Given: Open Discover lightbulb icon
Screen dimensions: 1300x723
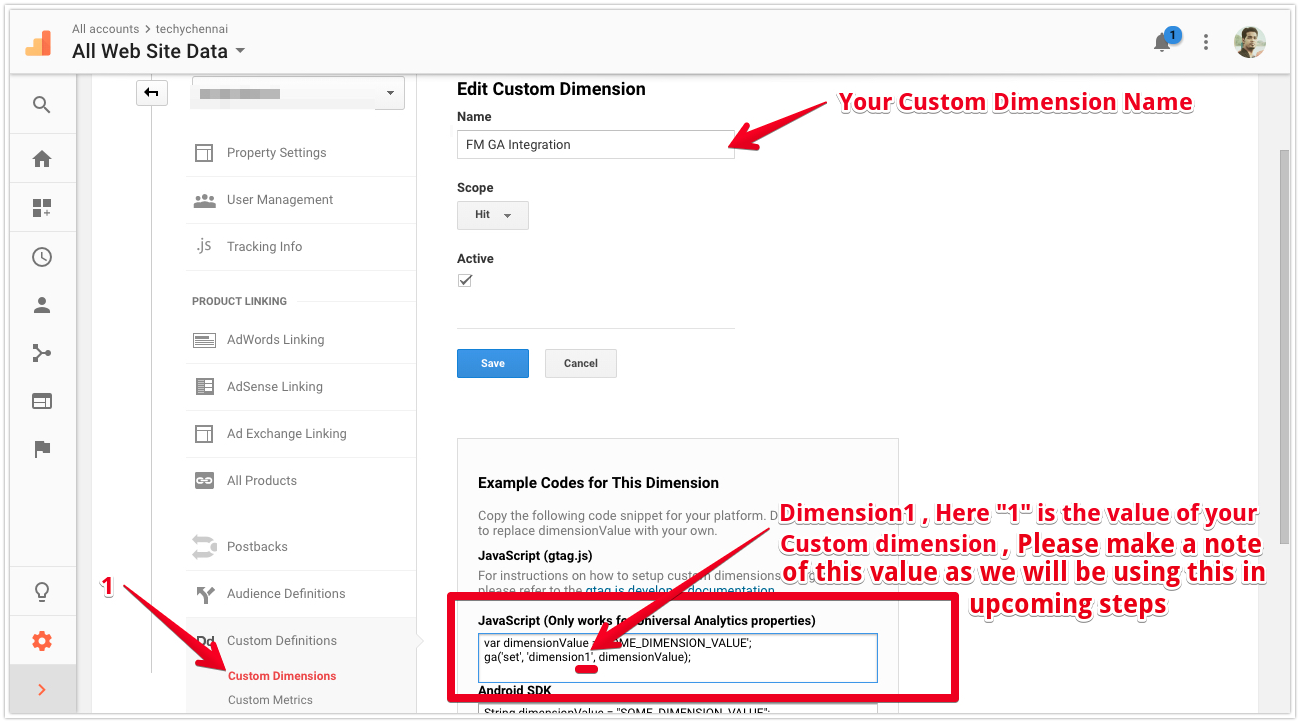Looking at the screenshot, I should pos(42,592).
